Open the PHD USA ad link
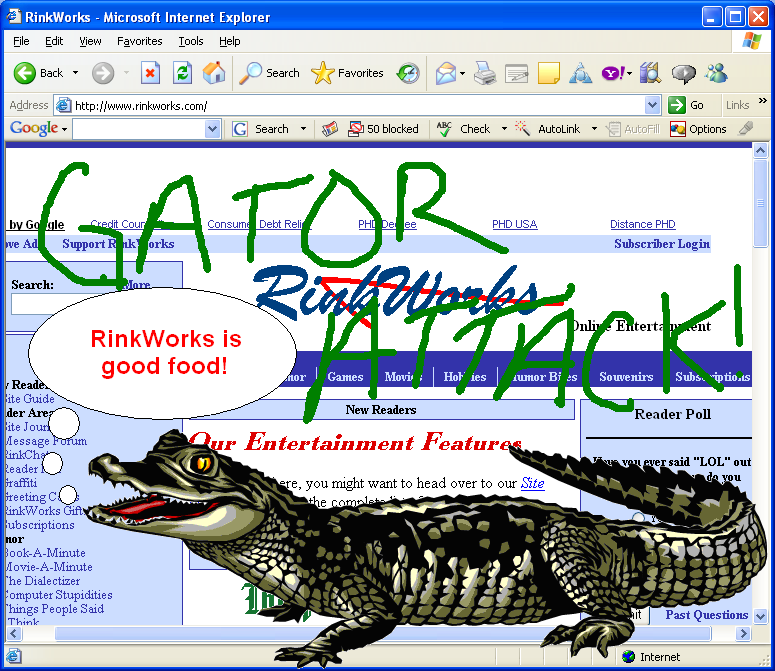The width and height of the screenshot is (775, 671). point(515,224)
